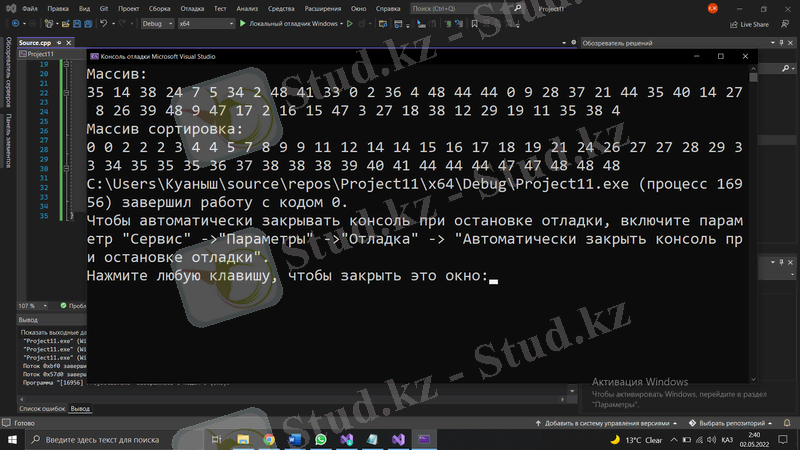
Task: Open the Отладка menu
Action: pos(192,9)
